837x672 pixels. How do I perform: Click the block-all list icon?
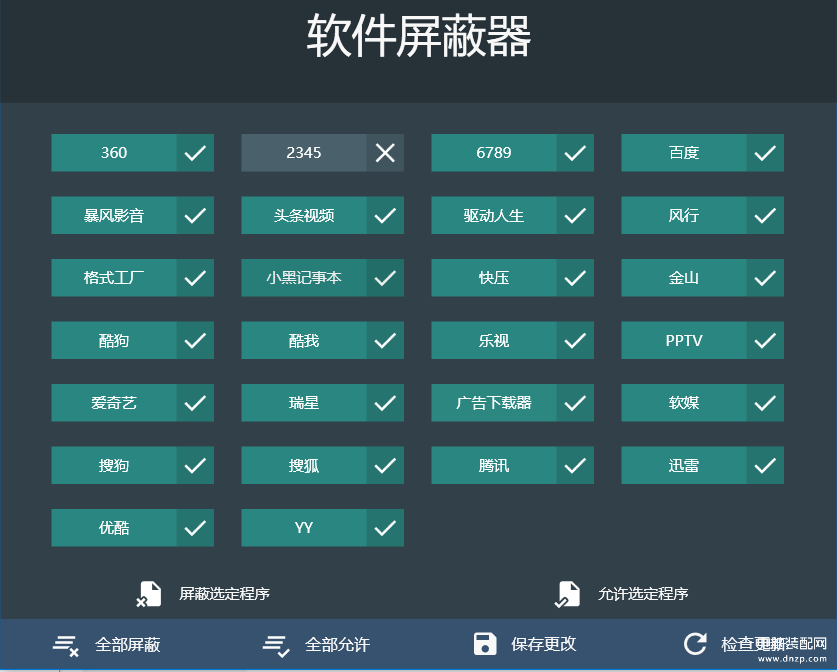tap(66, 645)
